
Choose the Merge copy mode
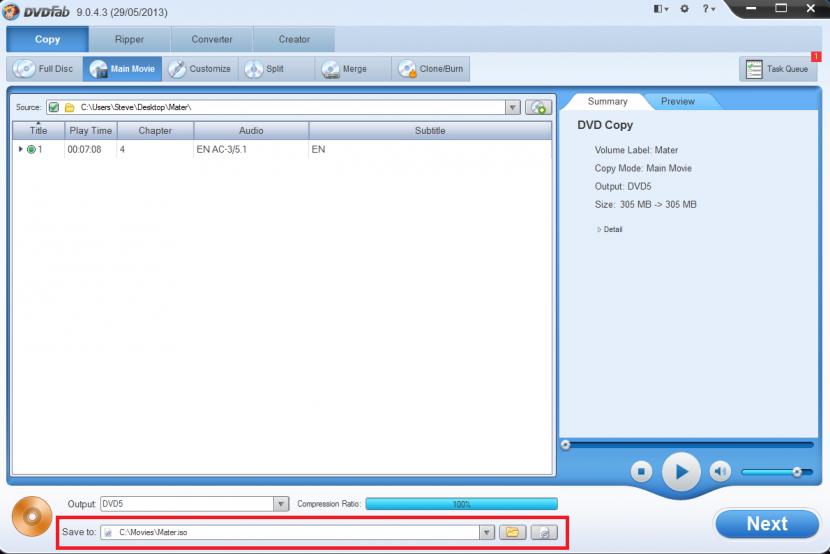tap(353, 69)
